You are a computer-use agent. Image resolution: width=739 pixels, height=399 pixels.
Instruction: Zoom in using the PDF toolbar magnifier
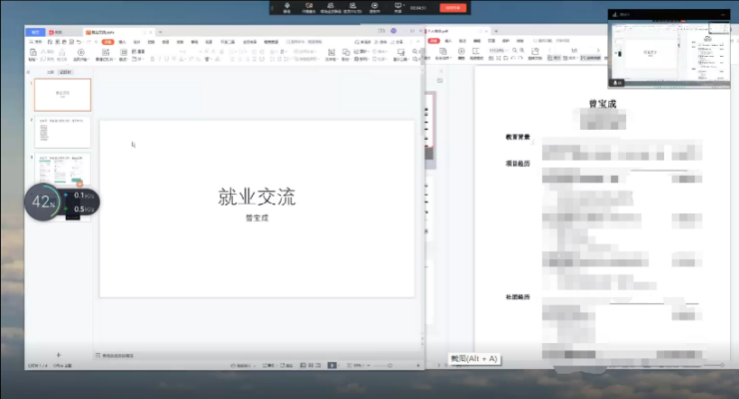pyautogui.click(x=522, y=50)
